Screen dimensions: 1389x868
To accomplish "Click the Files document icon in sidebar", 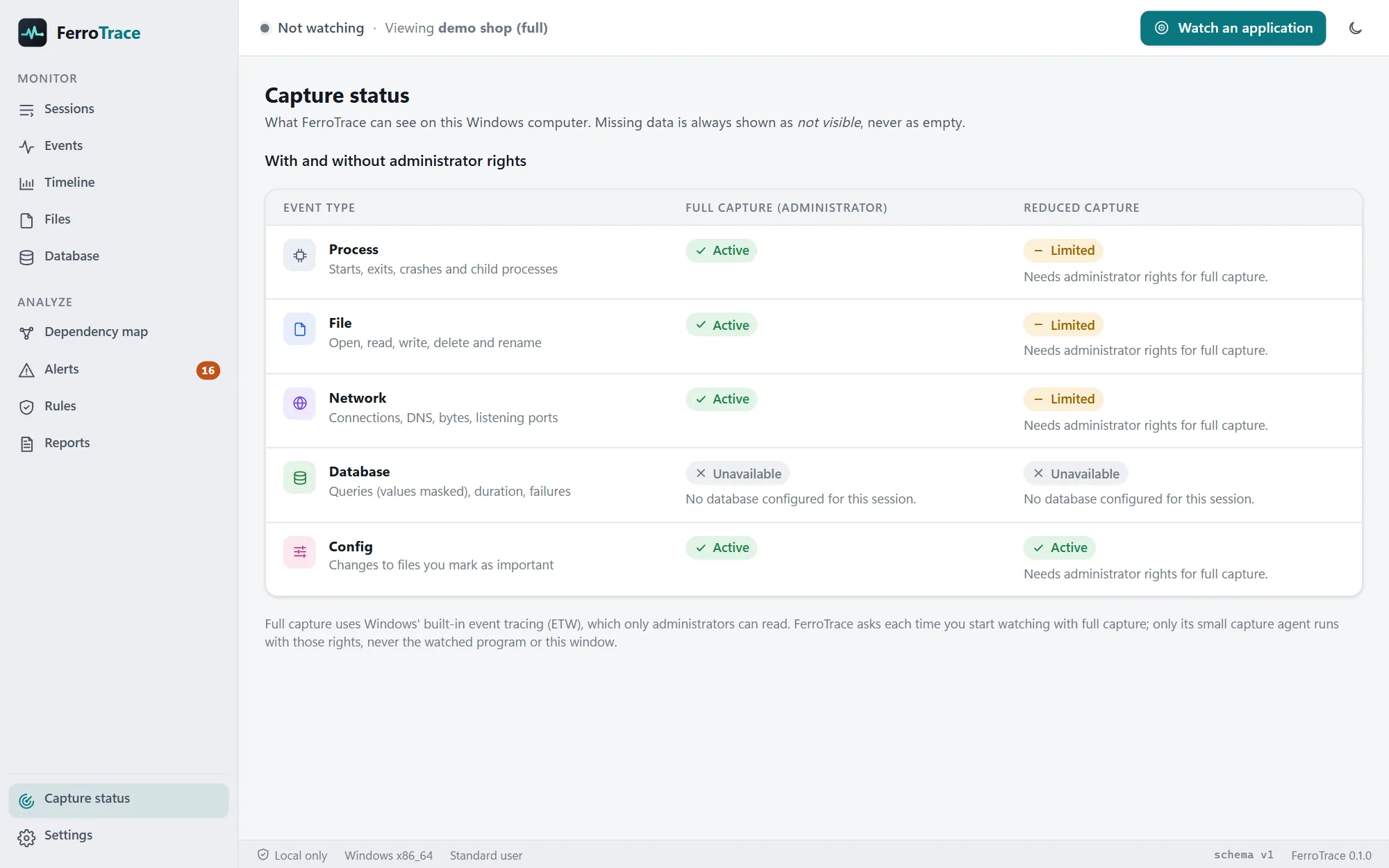I will click(26, 220).
